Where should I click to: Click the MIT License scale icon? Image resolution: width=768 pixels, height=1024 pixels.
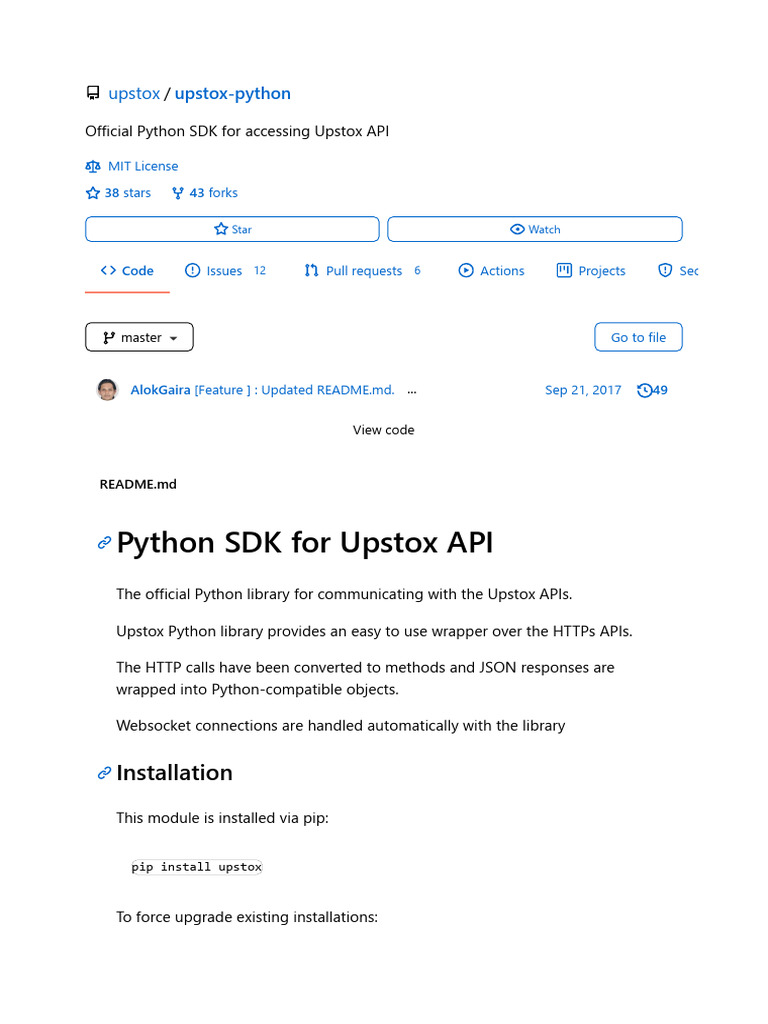93,166
